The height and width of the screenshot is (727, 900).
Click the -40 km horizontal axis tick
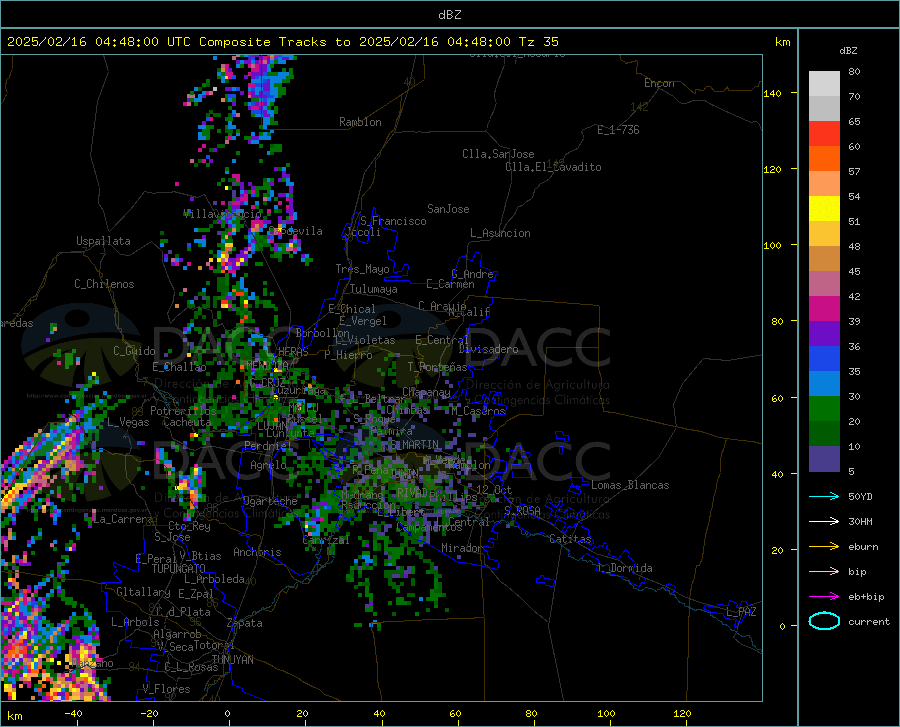point(73,713)
